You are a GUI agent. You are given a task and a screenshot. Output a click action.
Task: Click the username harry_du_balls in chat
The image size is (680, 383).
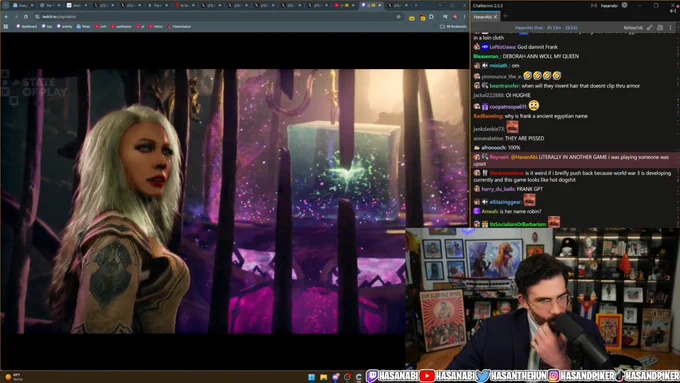(x=498, y=189)
